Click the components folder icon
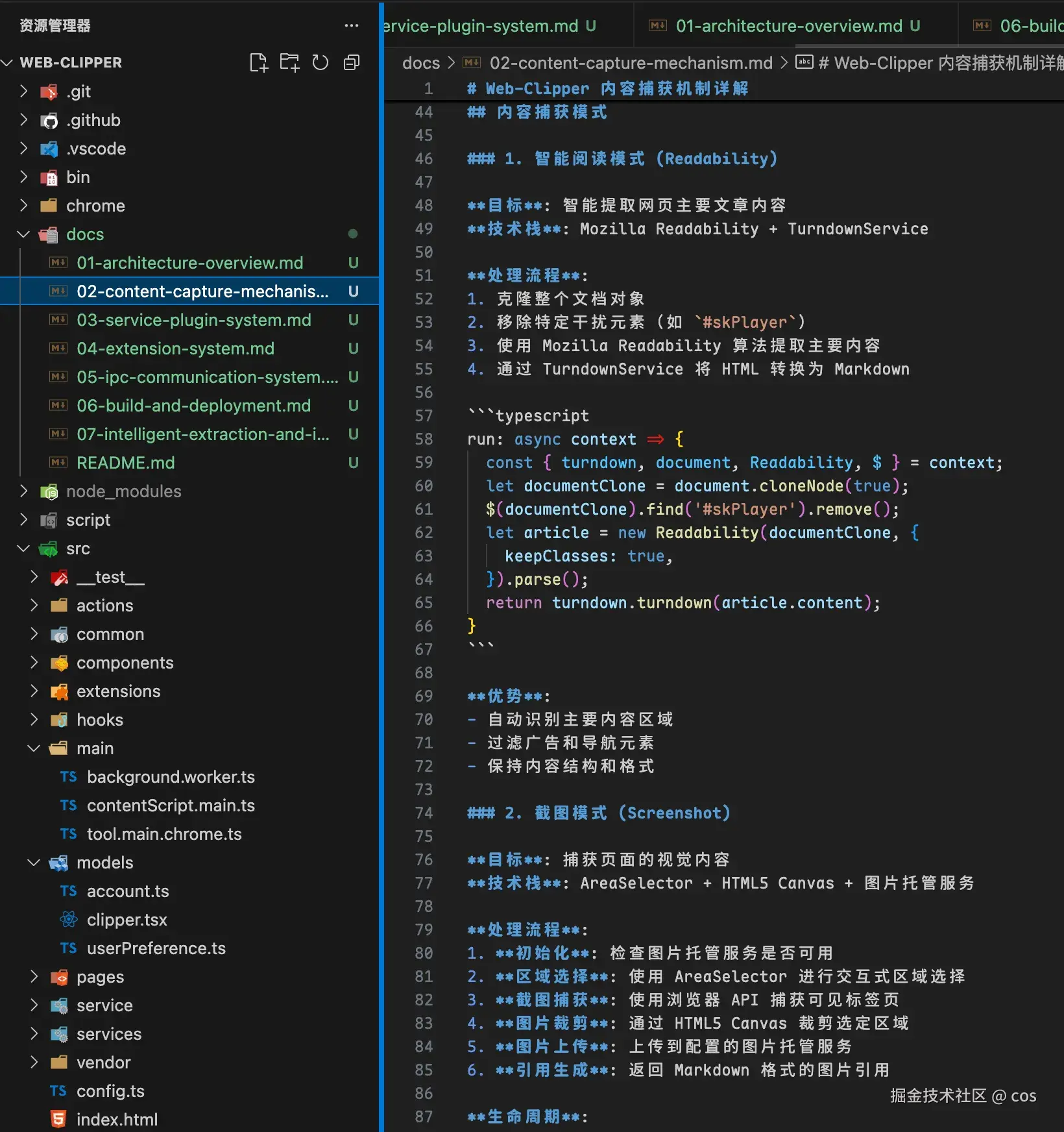 tap(60, 663)
